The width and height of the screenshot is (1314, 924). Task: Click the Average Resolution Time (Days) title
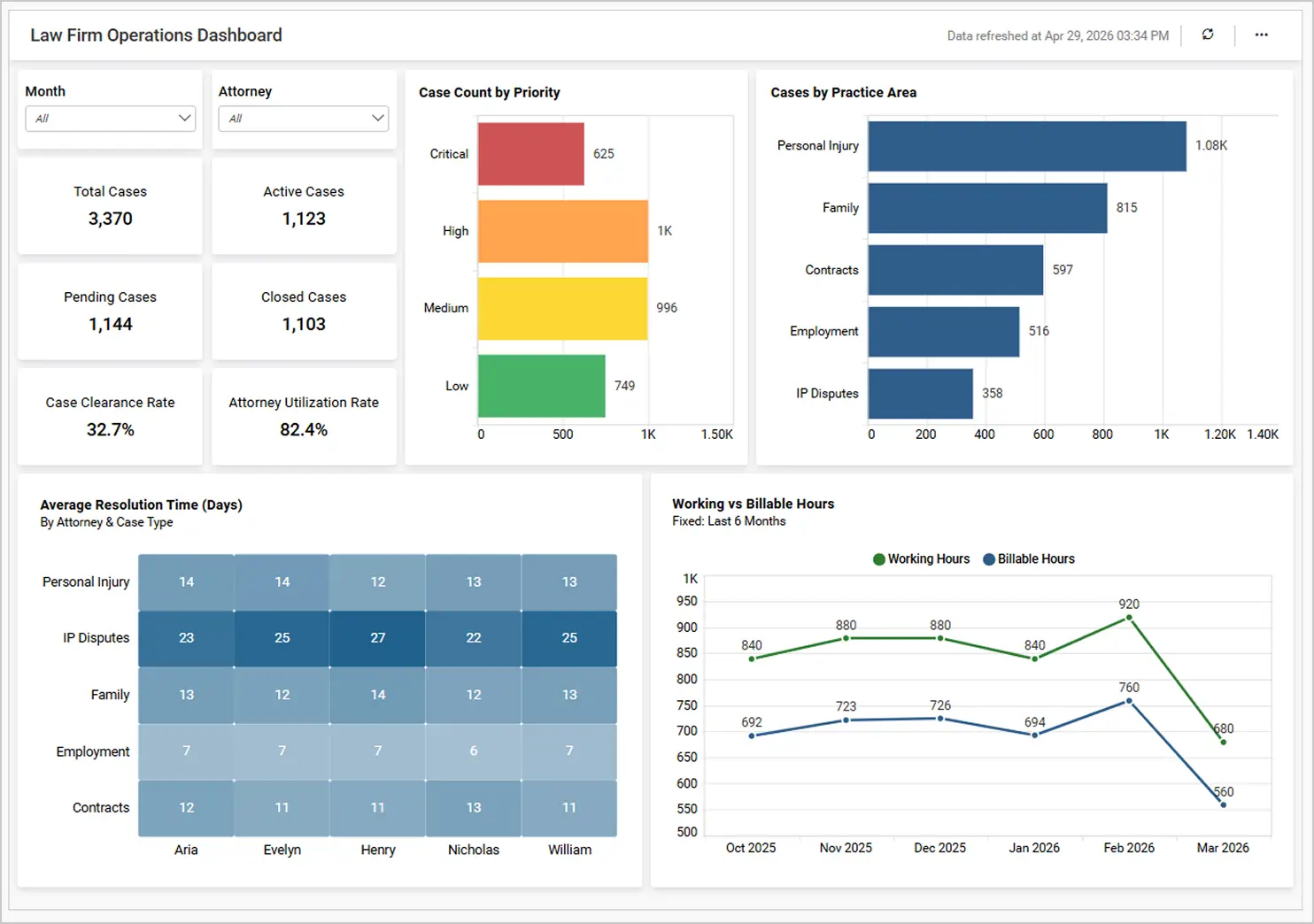[x=141, y=504]
